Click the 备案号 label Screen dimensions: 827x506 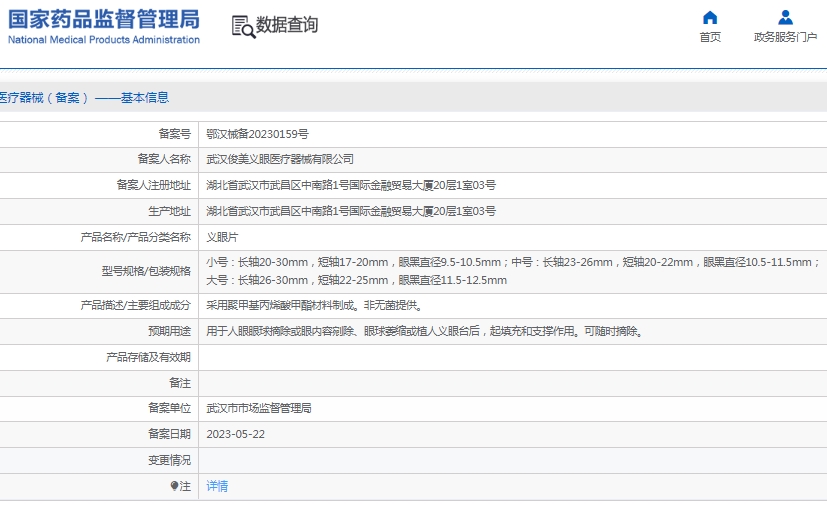pos(175,134)
